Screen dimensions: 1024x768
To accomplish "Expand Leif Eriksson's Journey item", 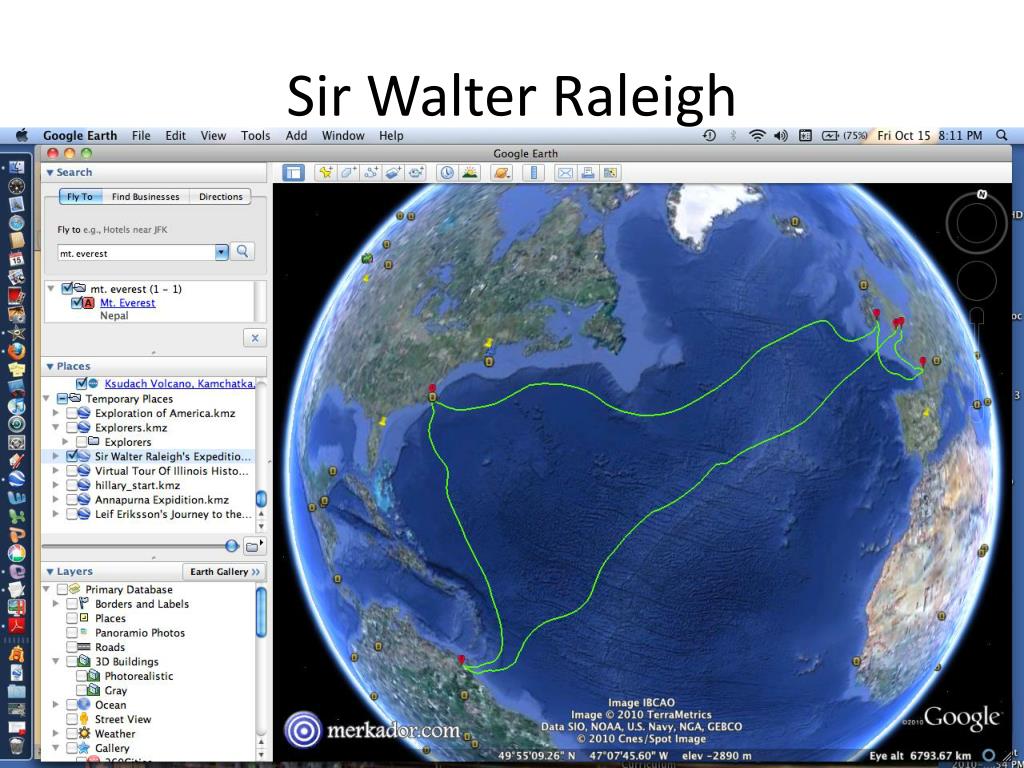I will [x=56, y=514].
